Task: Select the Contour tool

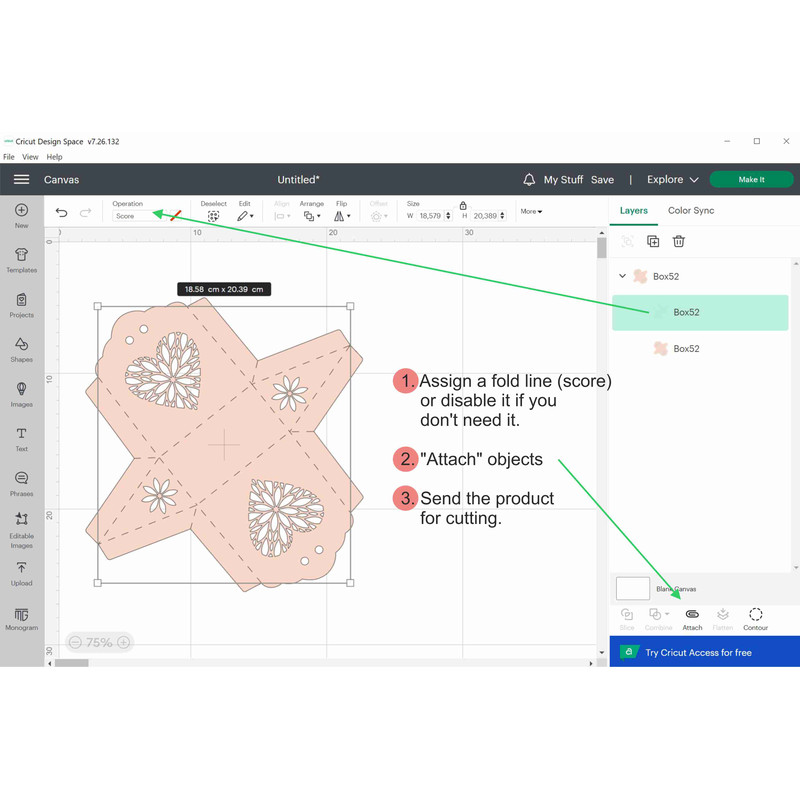Action: pyautogui.click(x=755, y=615)
